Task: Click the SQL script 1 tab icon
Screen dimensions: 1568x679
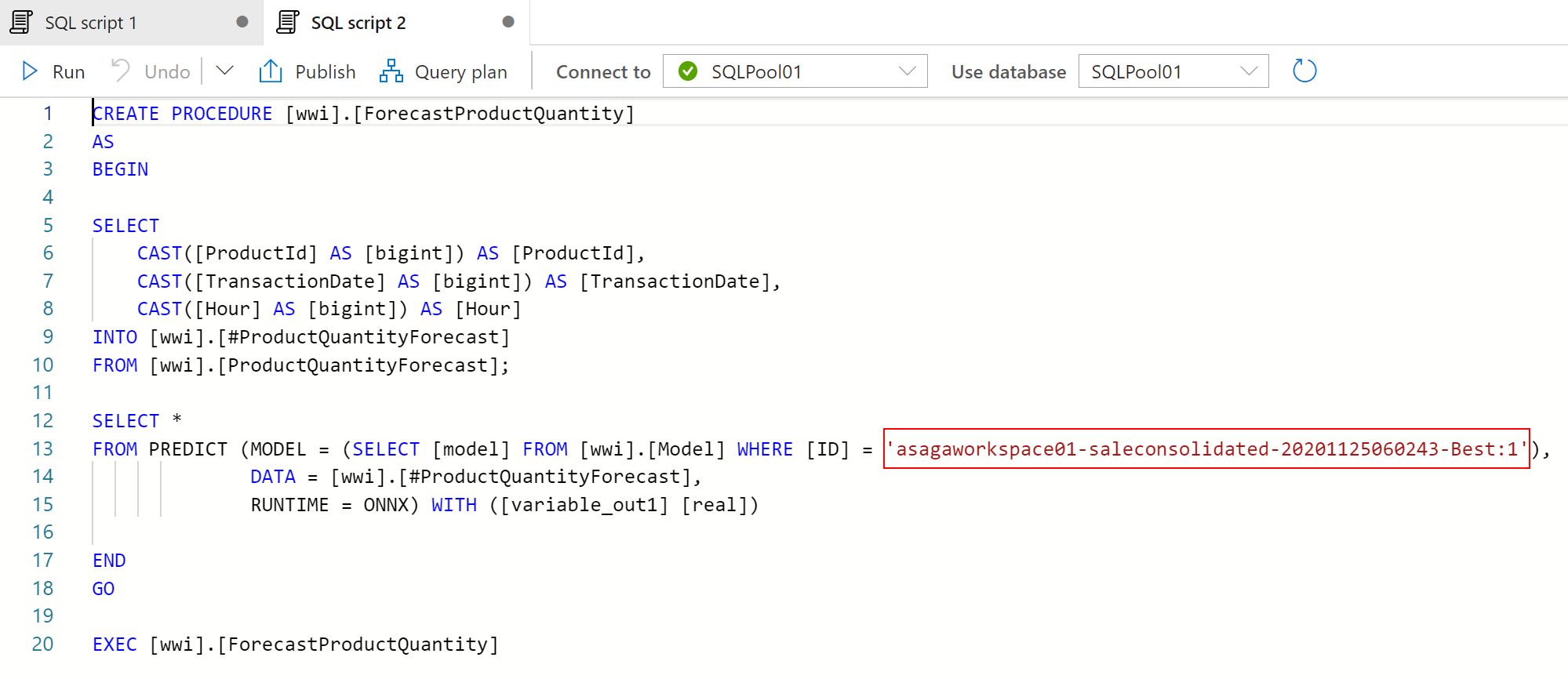Action: click(x=21, y=22)
